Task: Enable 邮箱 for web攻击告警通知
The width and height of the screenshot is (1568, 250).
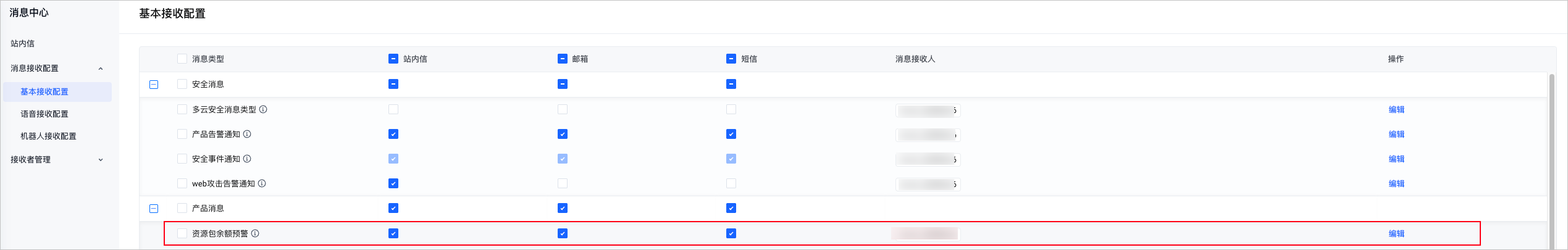Action: point(562,183)
